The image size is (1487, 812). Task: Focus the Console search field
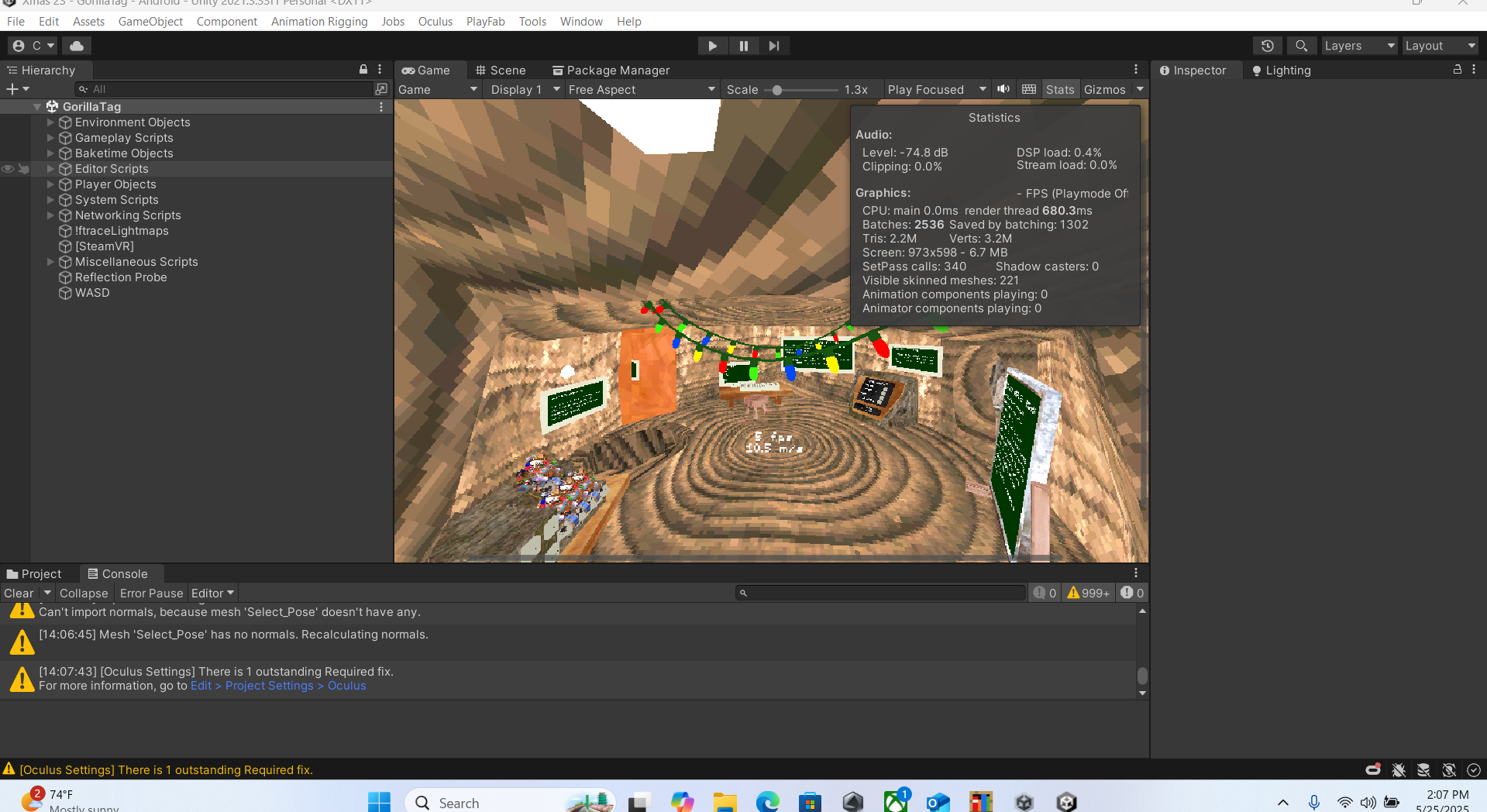[880, 594]
